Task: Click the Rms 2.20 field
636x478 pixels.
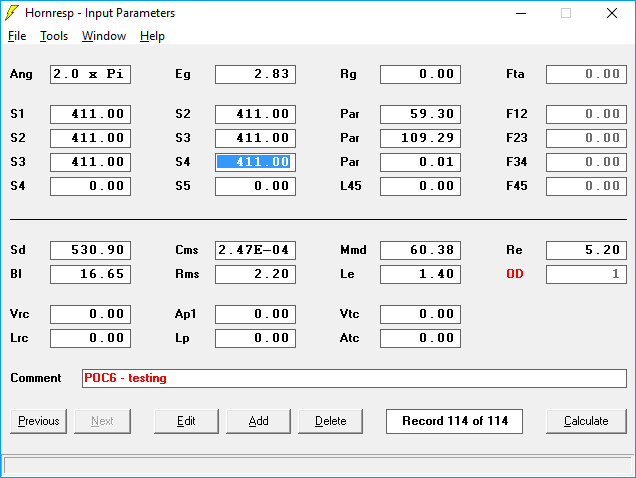Action: point(256,274)
